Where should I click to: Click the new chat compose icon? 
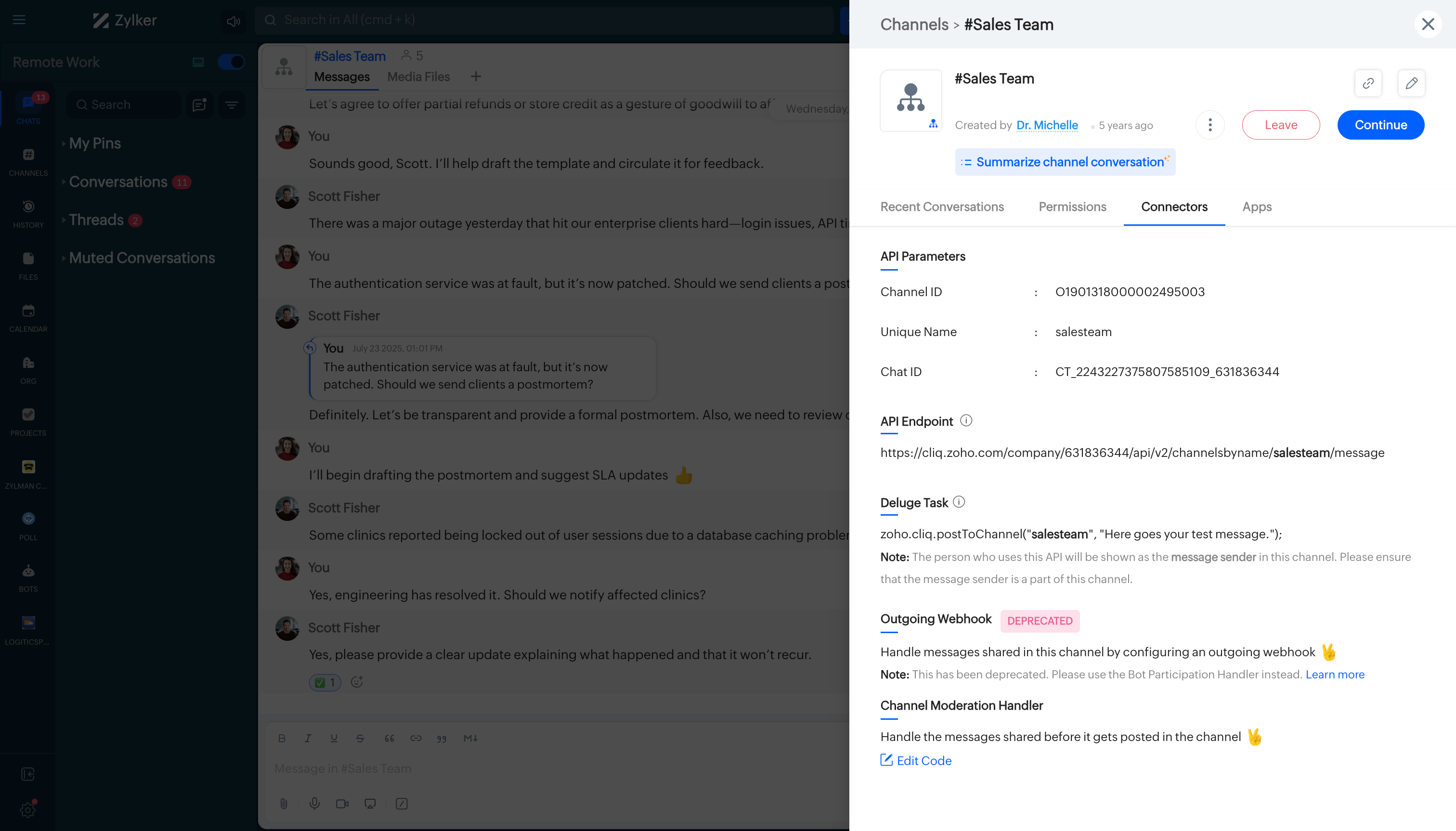(199, 104)
